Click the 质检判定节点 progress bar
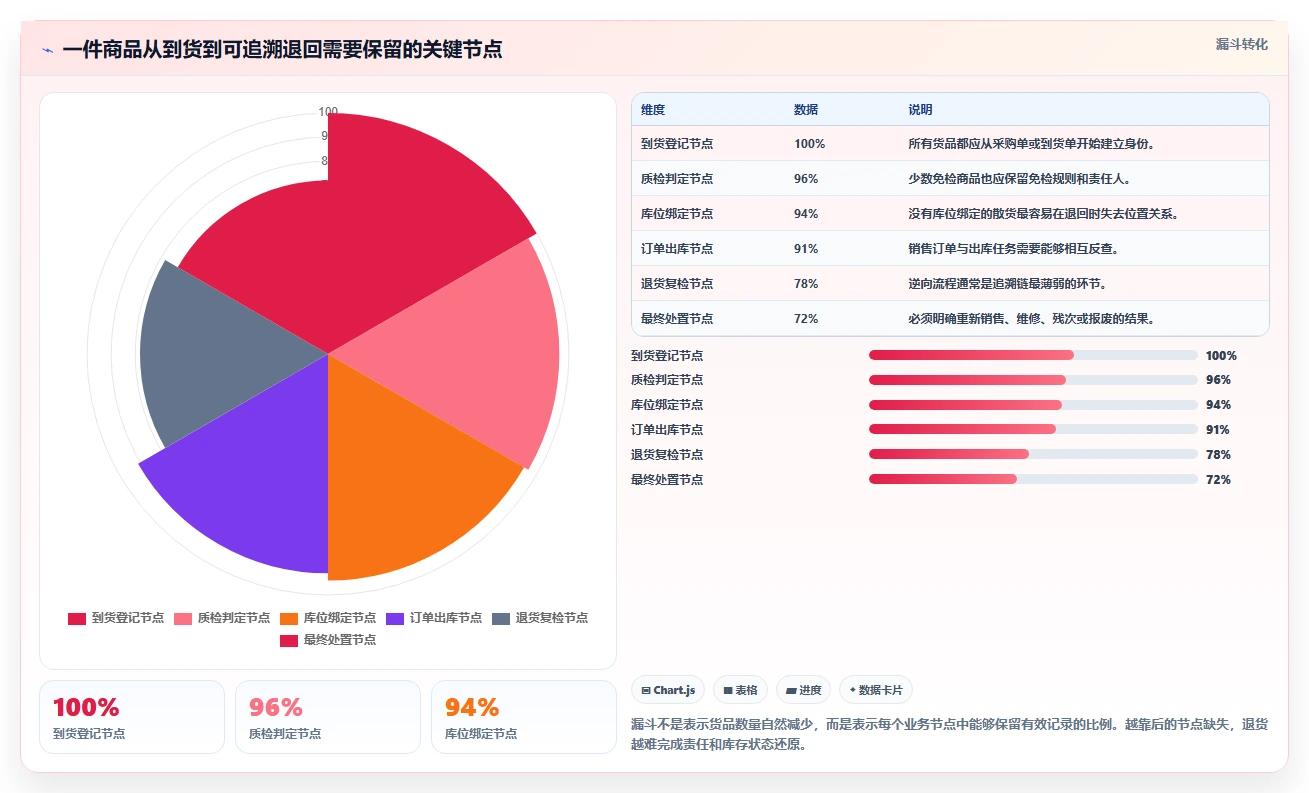This screenshot has width=1309, height=793. coord(1033,380)
